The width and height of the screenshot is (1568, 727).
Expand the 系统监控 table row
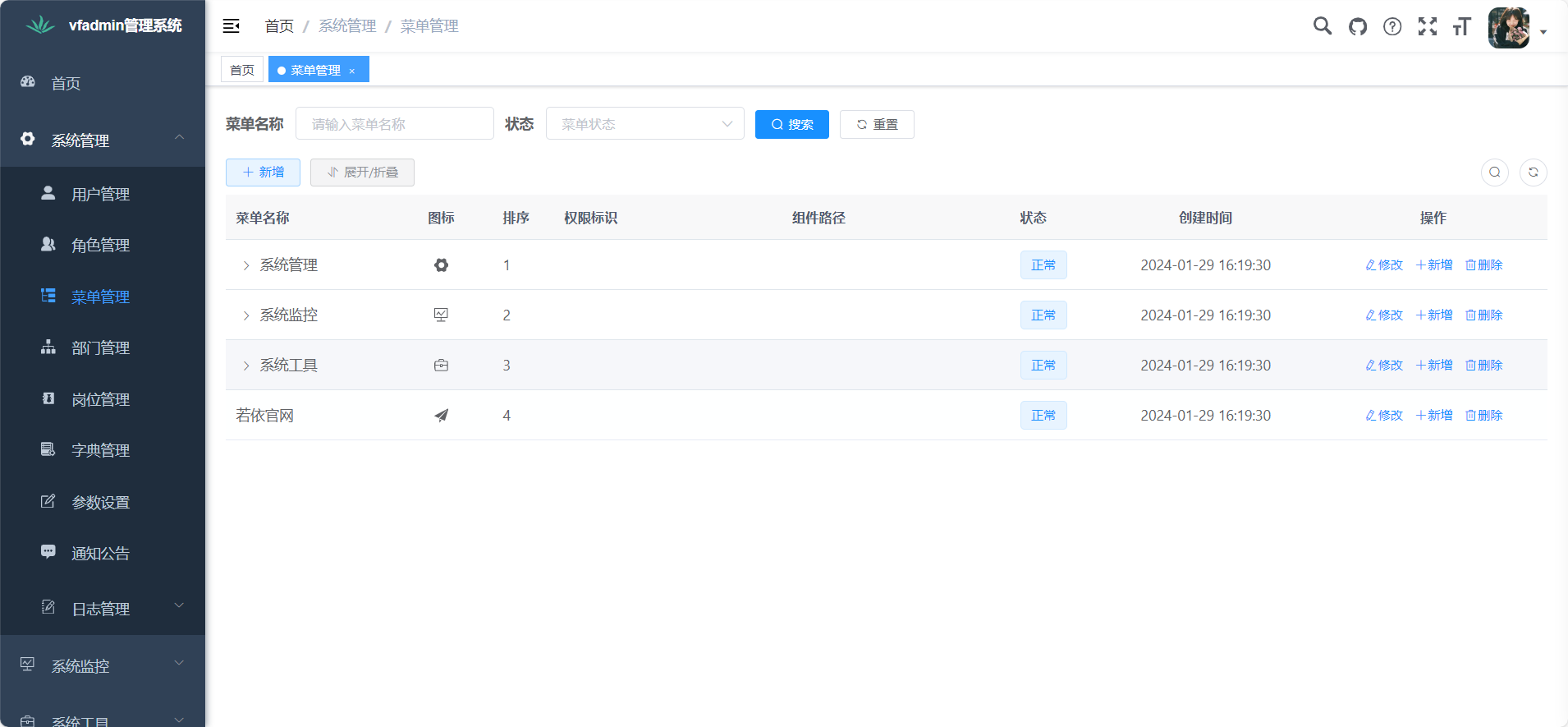tap(245, 315)
